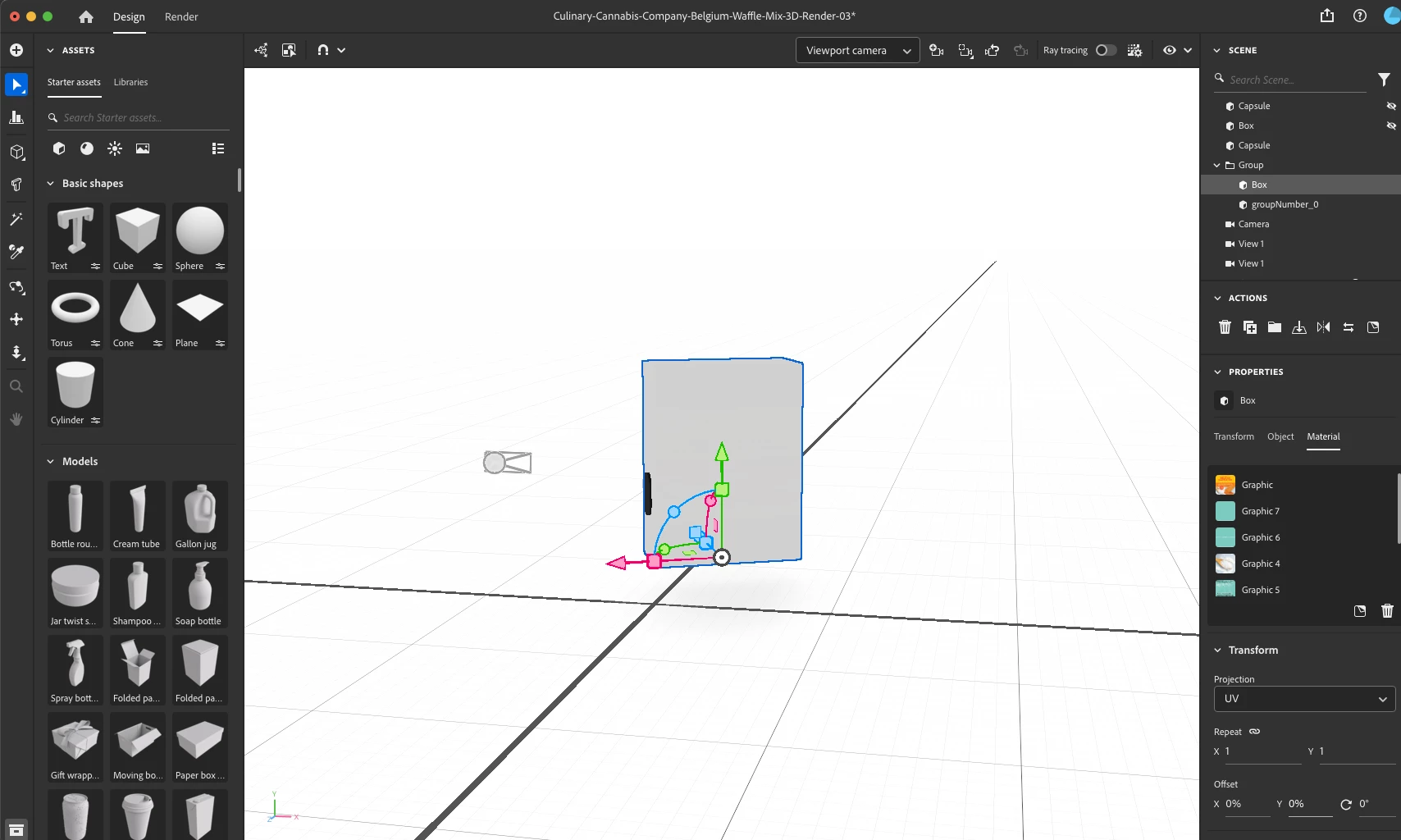Select the Dolly camera tool

coord(16,353)
